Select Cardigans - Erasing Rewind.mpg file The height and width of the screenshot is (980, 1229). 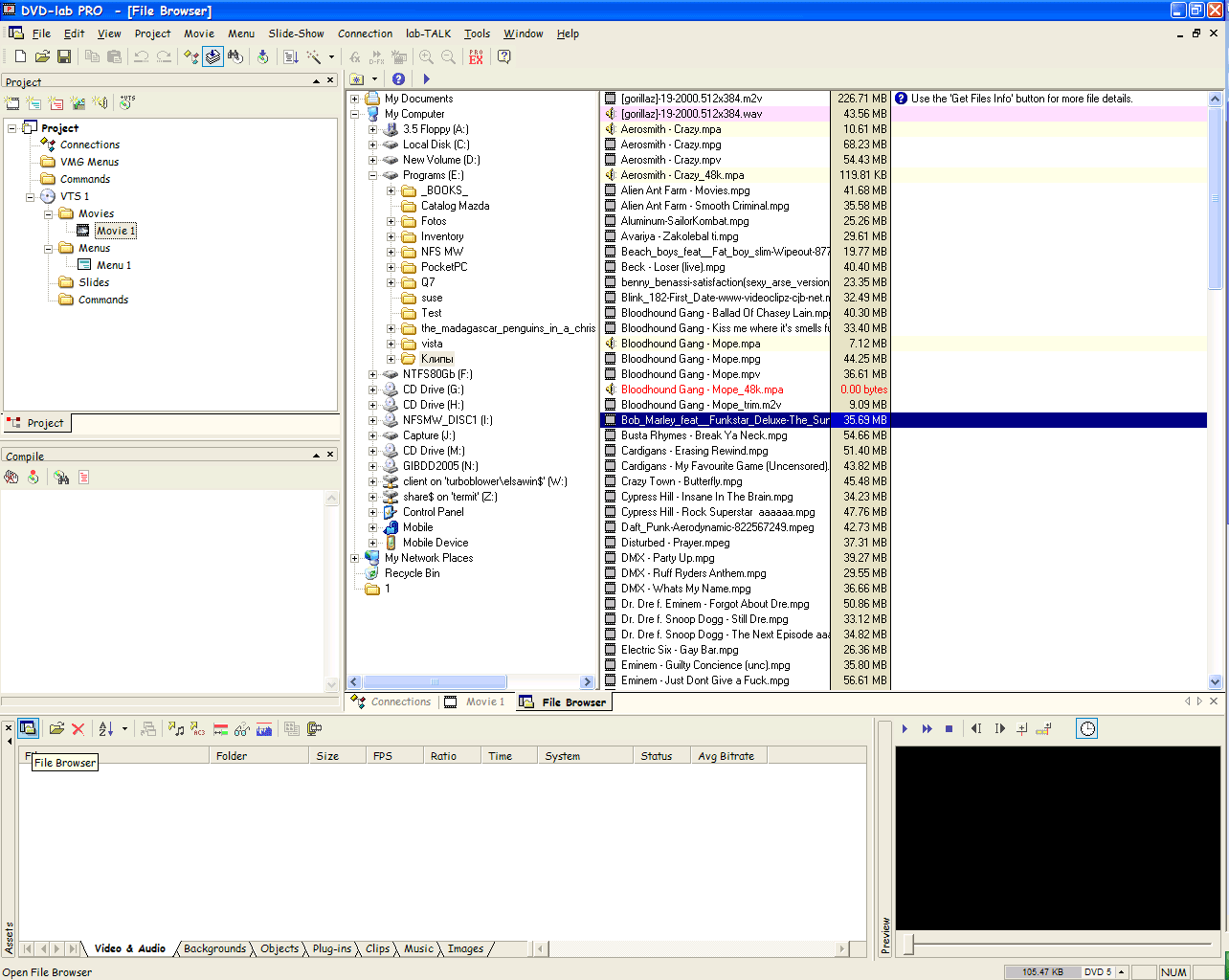[694, 451]
